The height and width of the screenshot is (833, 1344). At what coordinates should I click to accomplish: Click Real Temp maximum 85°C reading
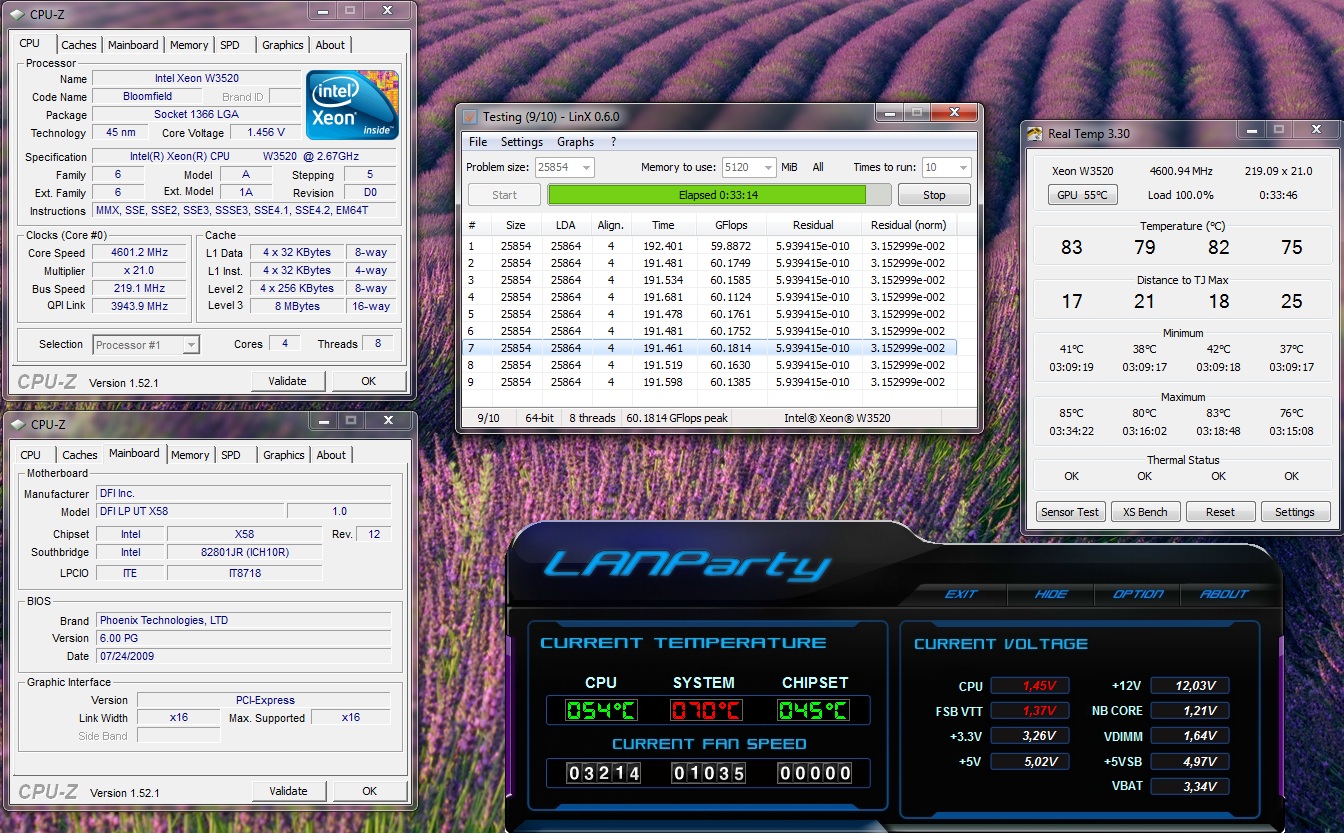point(1071,413)
